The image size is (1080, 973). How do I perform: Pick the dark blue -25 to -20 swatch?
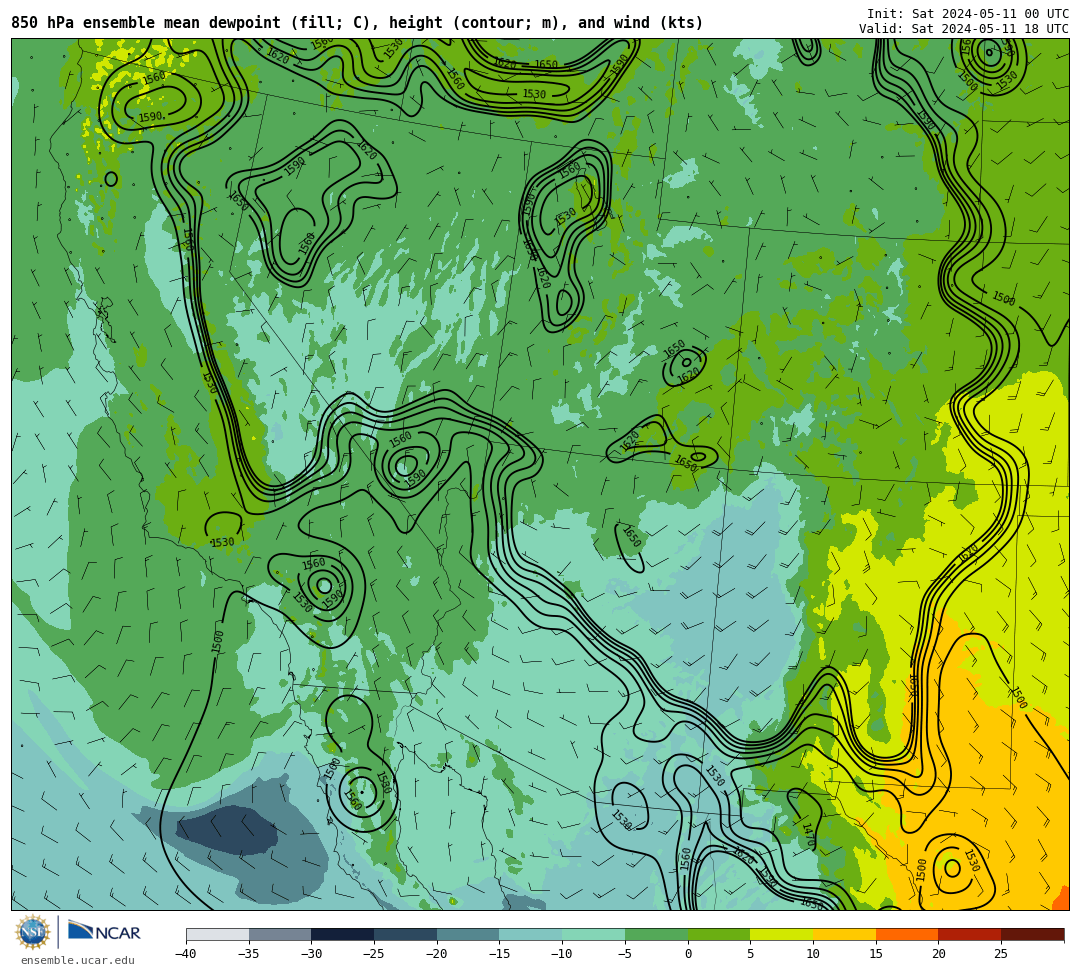[x=406, y=934]
